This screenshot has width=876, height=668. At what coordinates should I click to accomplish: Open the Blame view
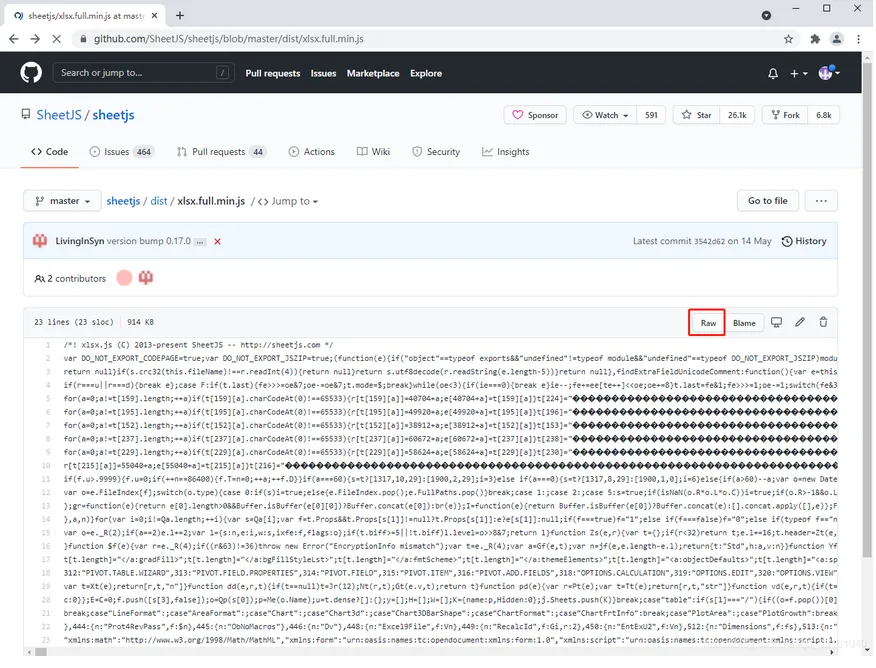[744, 323]
